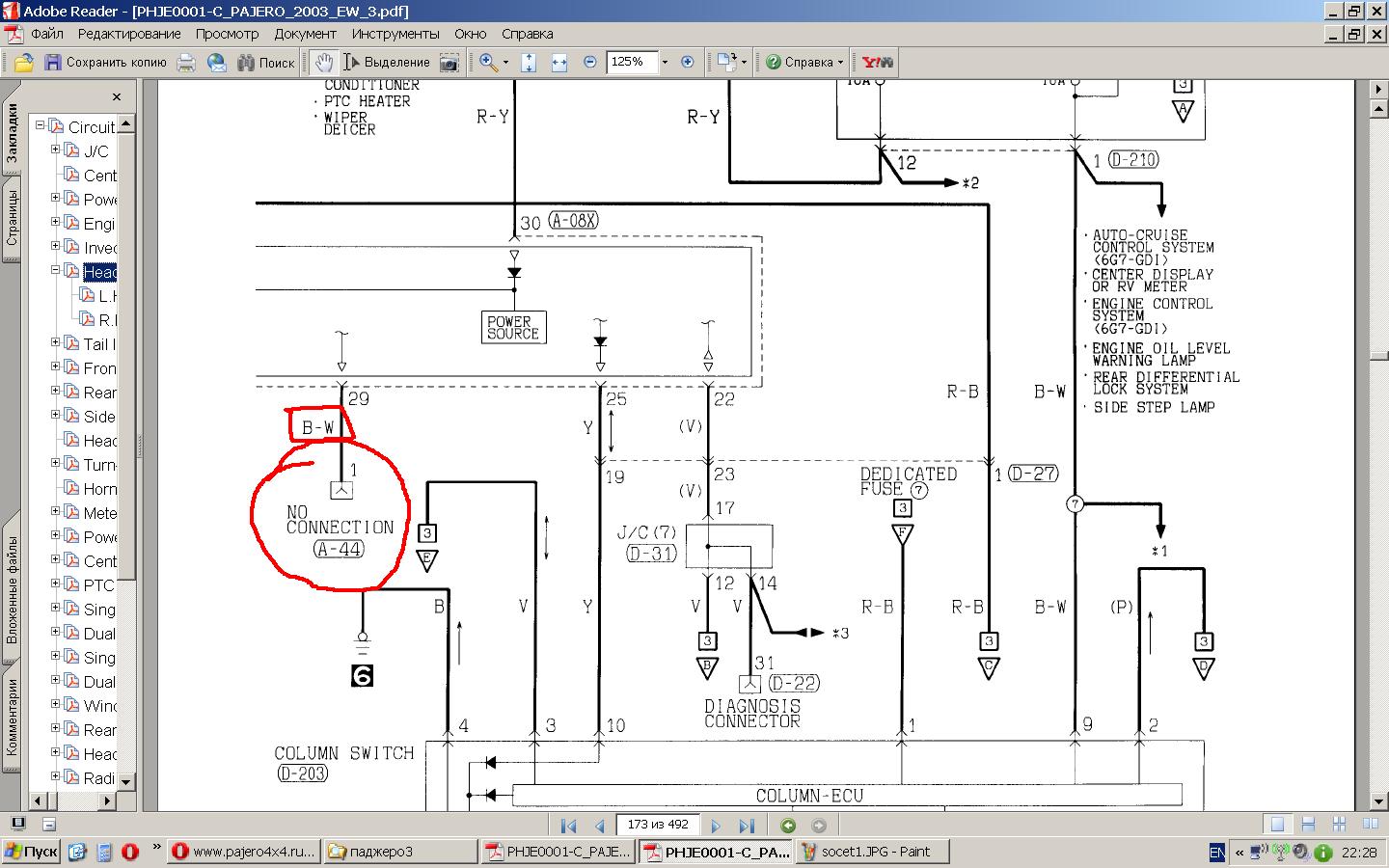Go to the next page arrow

[x=716, y=826]
